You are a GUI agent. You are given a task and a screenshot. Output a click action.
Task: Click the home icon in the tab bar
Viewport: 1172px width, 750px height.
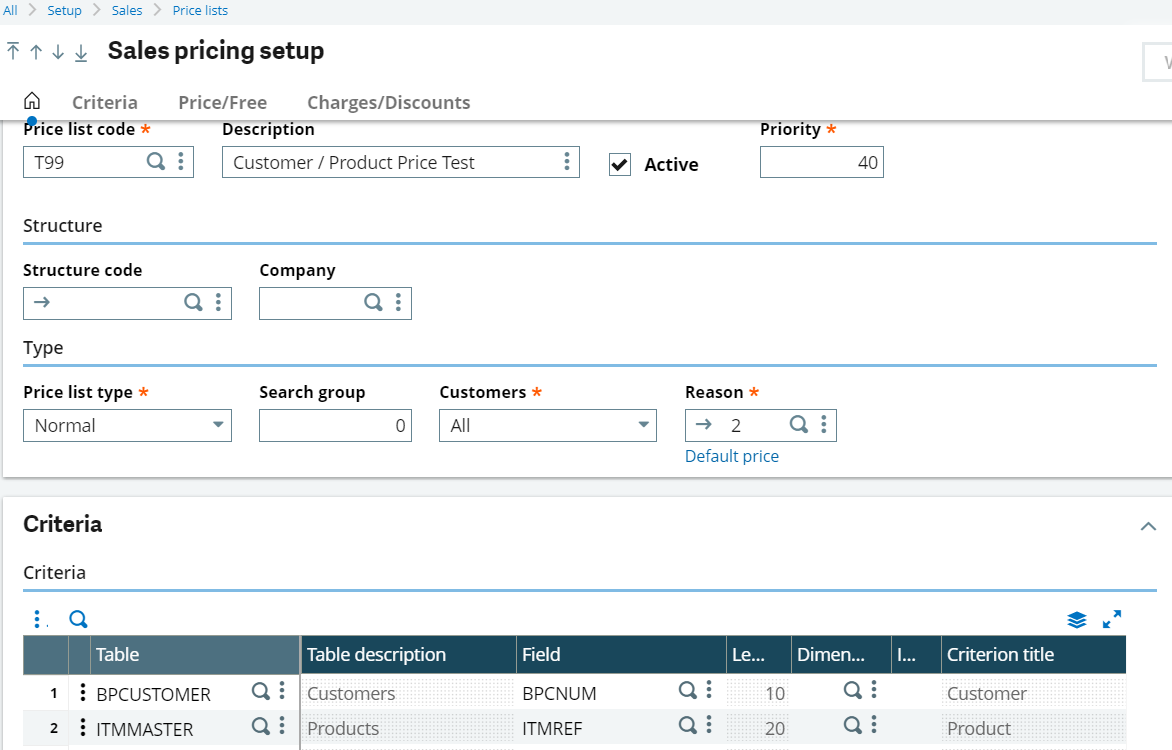[x=31, y=100]
